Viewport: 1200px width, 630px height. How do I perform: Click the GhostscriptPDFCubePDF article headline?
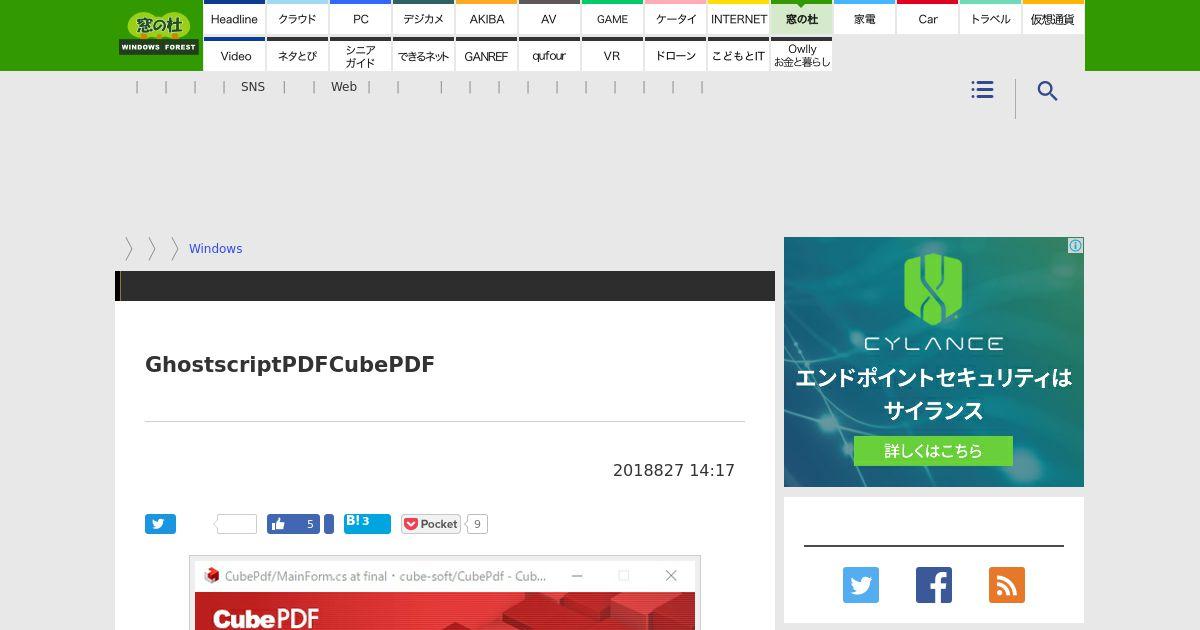point(290,364)
